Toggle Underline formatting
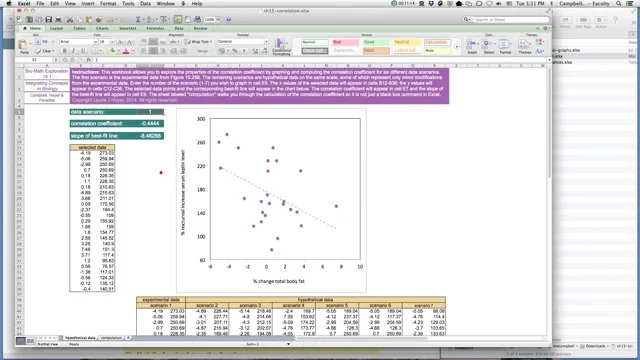Viewport: 640px width, 360px height. click(83, 51)
